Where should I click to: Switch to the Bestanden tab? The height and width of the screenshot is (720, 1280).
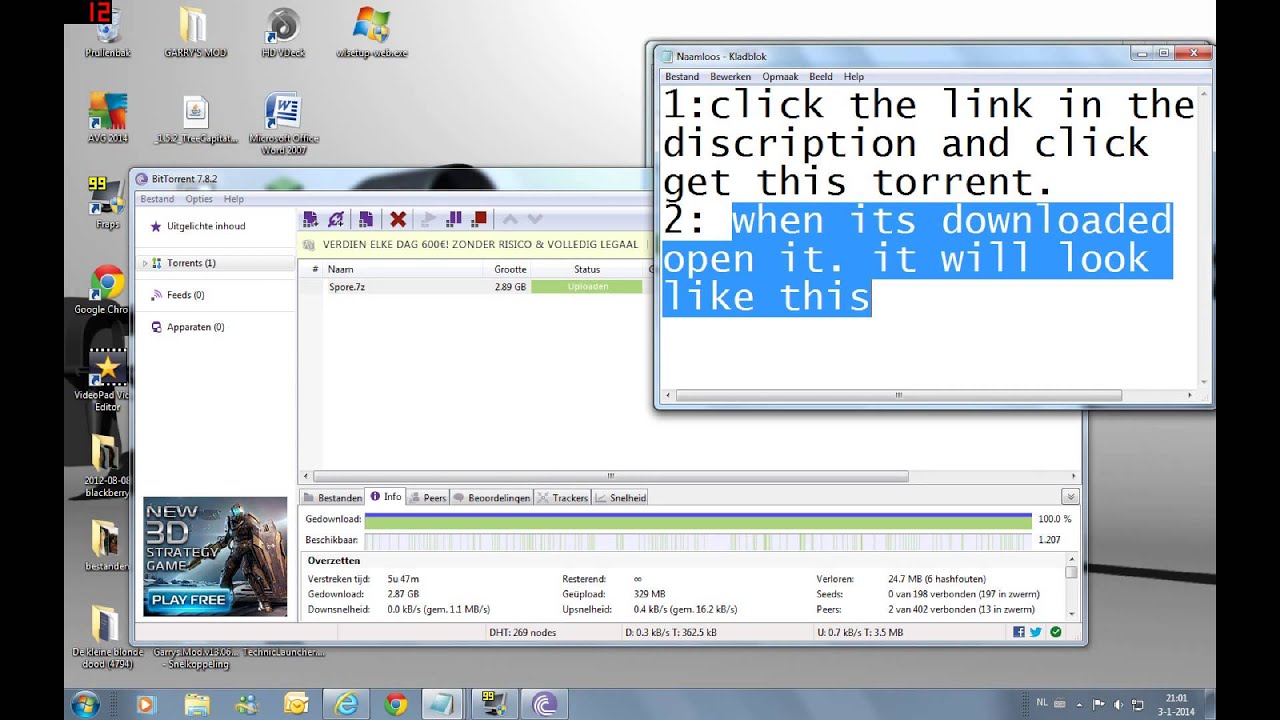(x=333, y=497)
